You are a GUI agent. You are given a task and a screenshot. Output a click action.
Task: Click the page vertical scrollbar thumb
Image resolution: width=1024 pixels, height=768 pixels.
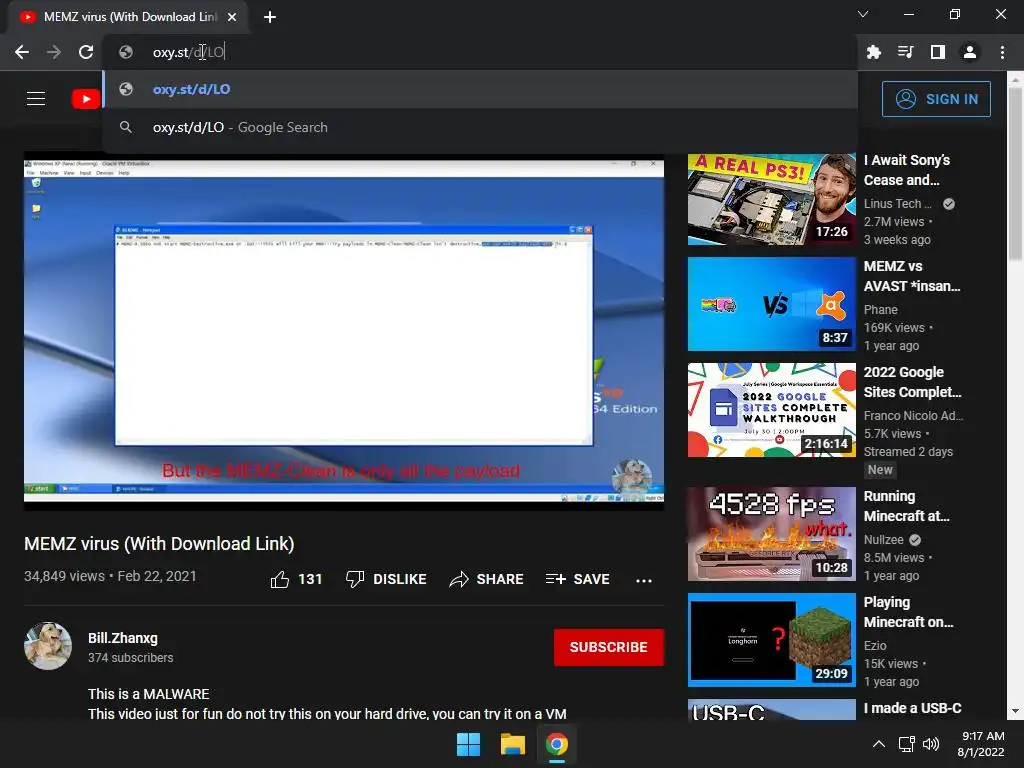[1015, 173]
